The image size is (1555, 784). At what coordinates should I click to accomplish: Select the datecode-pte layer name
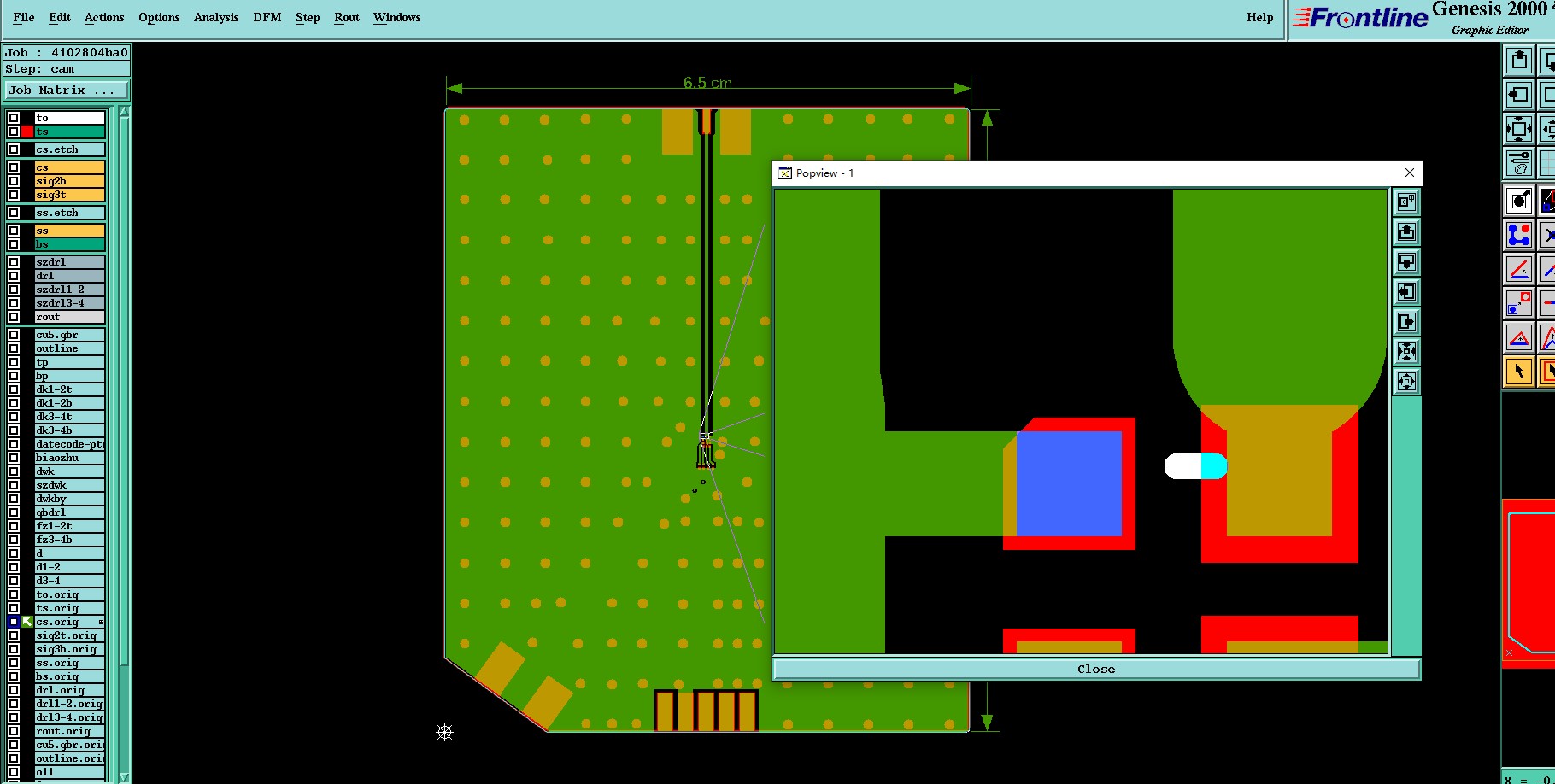[70, 444]
